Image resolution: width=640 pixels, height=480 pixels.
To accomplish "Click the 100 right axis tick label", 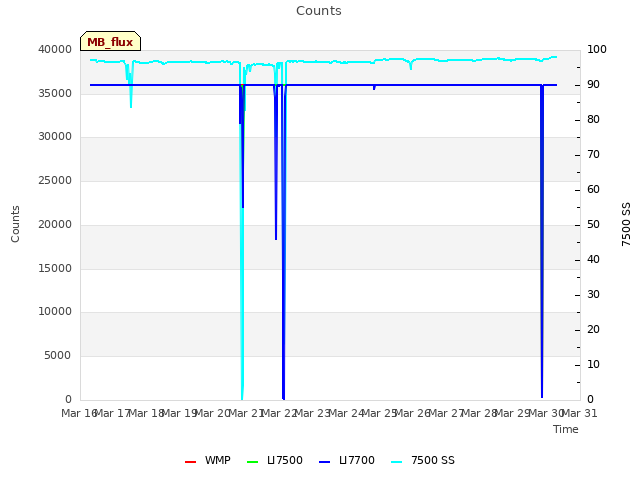I will point(597,49).
